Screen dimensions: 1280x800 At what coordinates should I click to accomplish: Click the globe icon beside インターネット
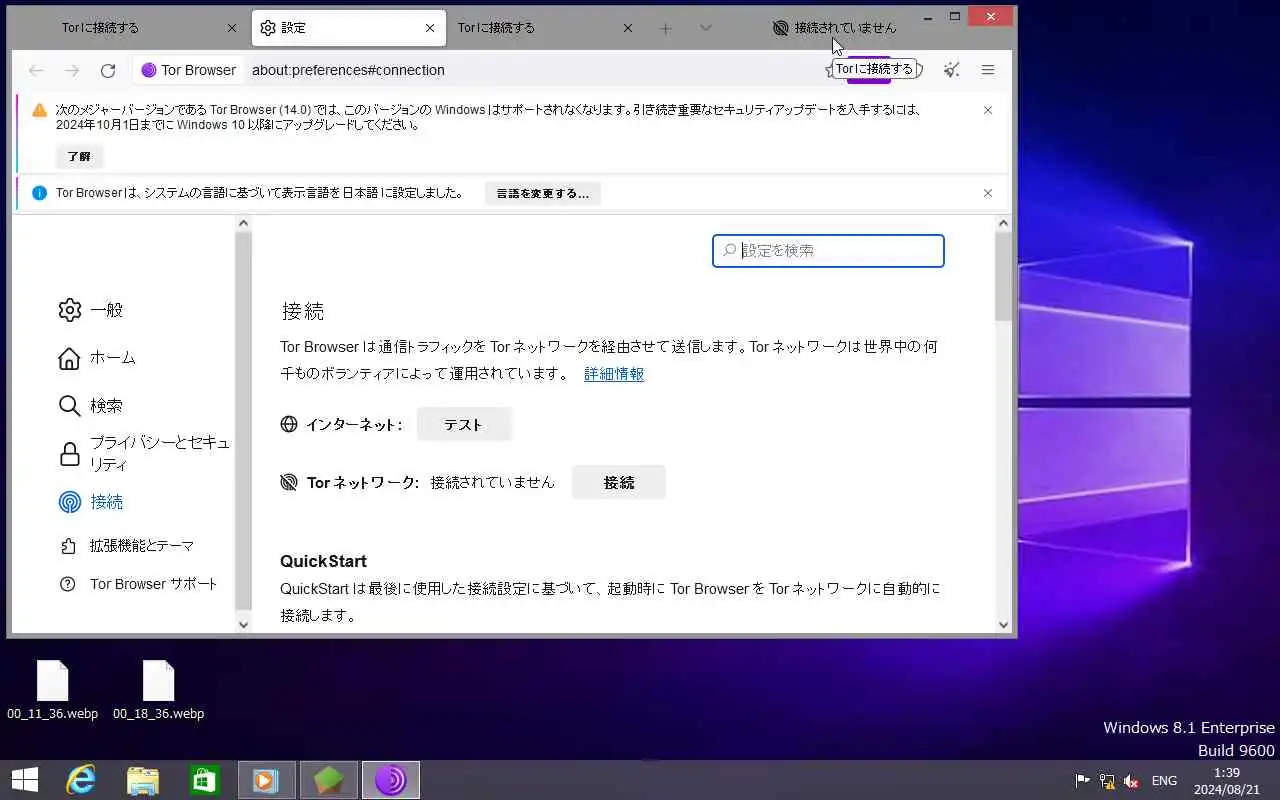pos(289,424)
